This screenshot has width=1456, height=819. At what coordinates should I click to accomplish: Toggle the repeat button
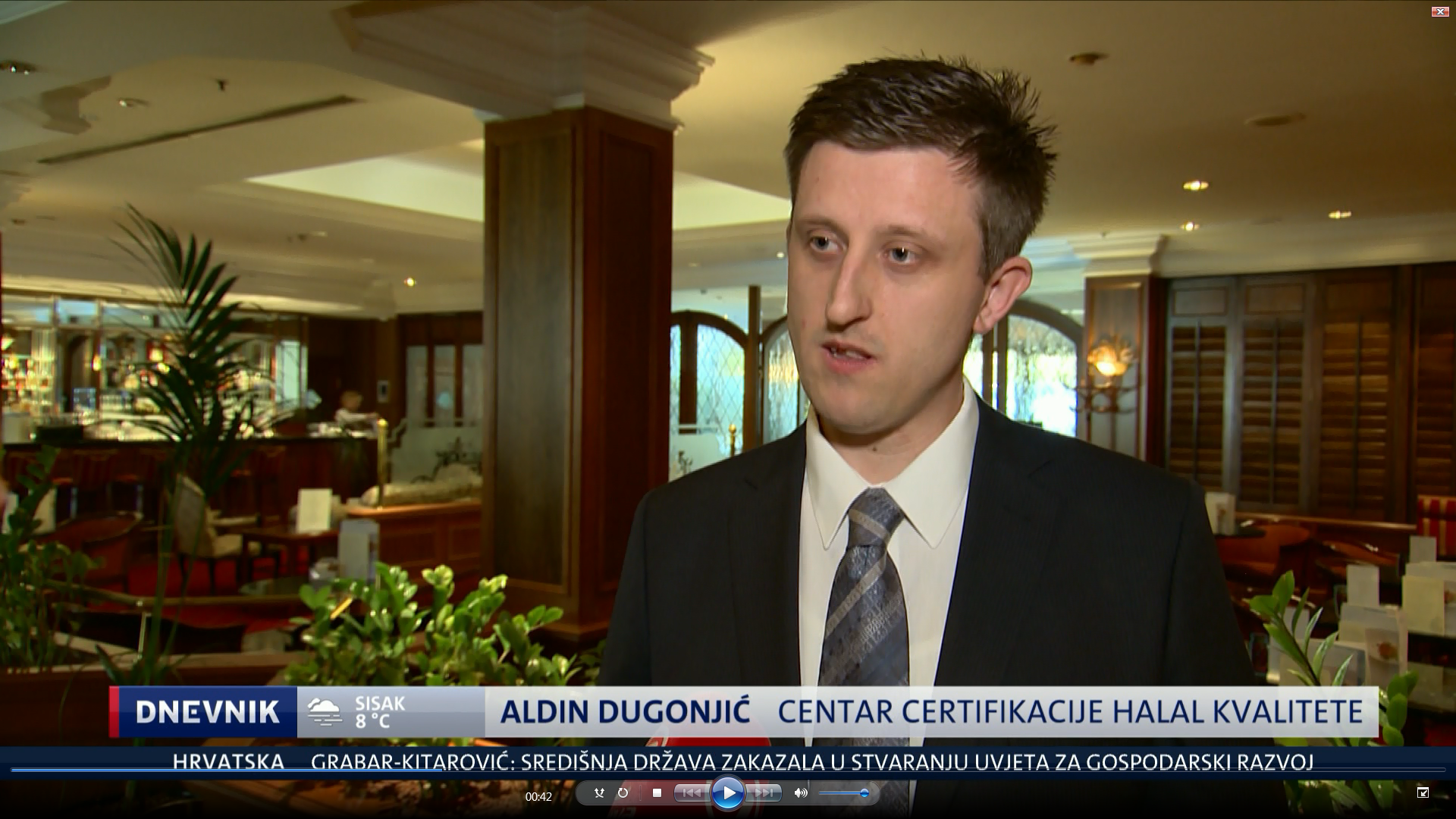pyautogui.click(x=623, y=793)
